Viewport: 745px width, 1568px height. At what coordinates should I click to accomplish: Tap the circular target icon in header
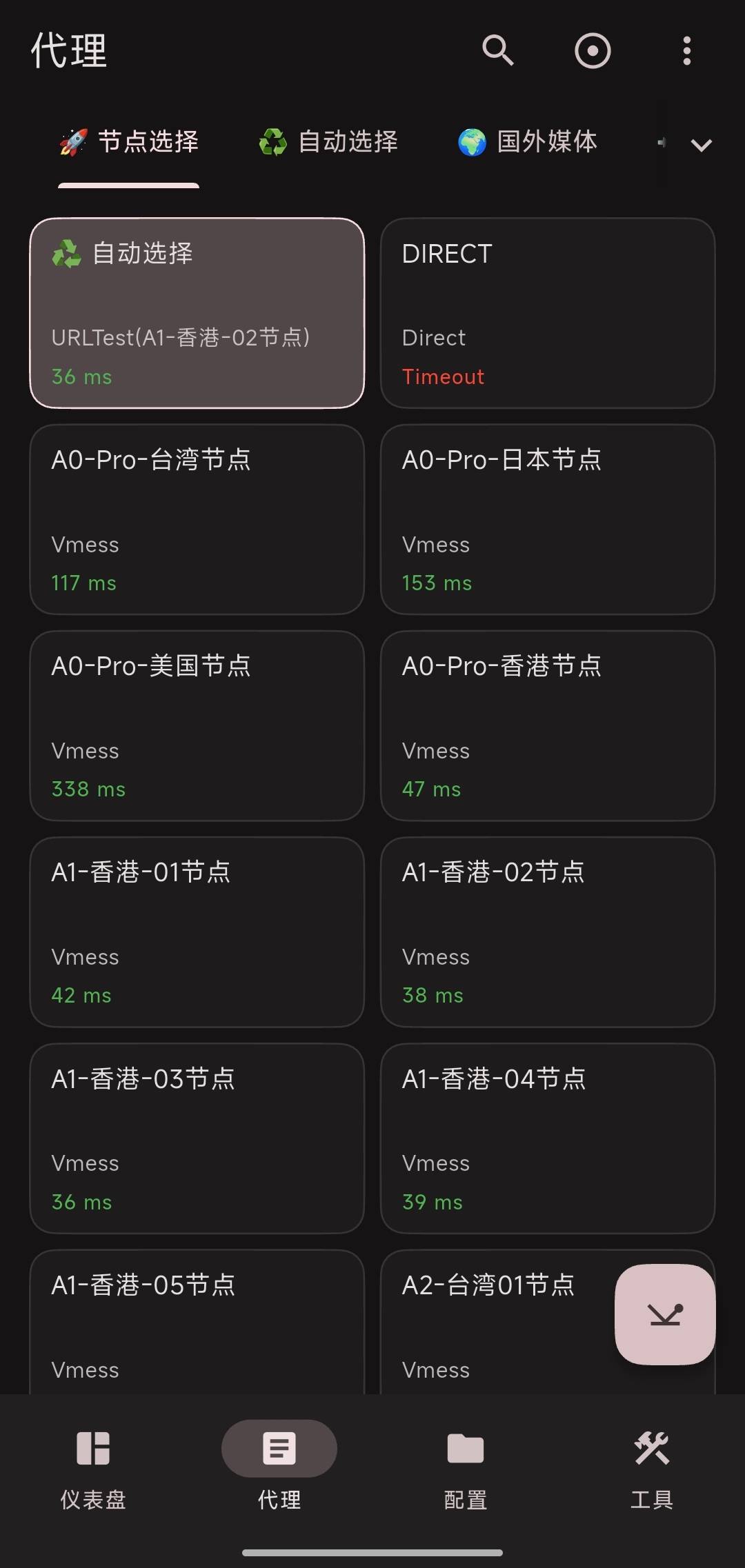point(593,50)
